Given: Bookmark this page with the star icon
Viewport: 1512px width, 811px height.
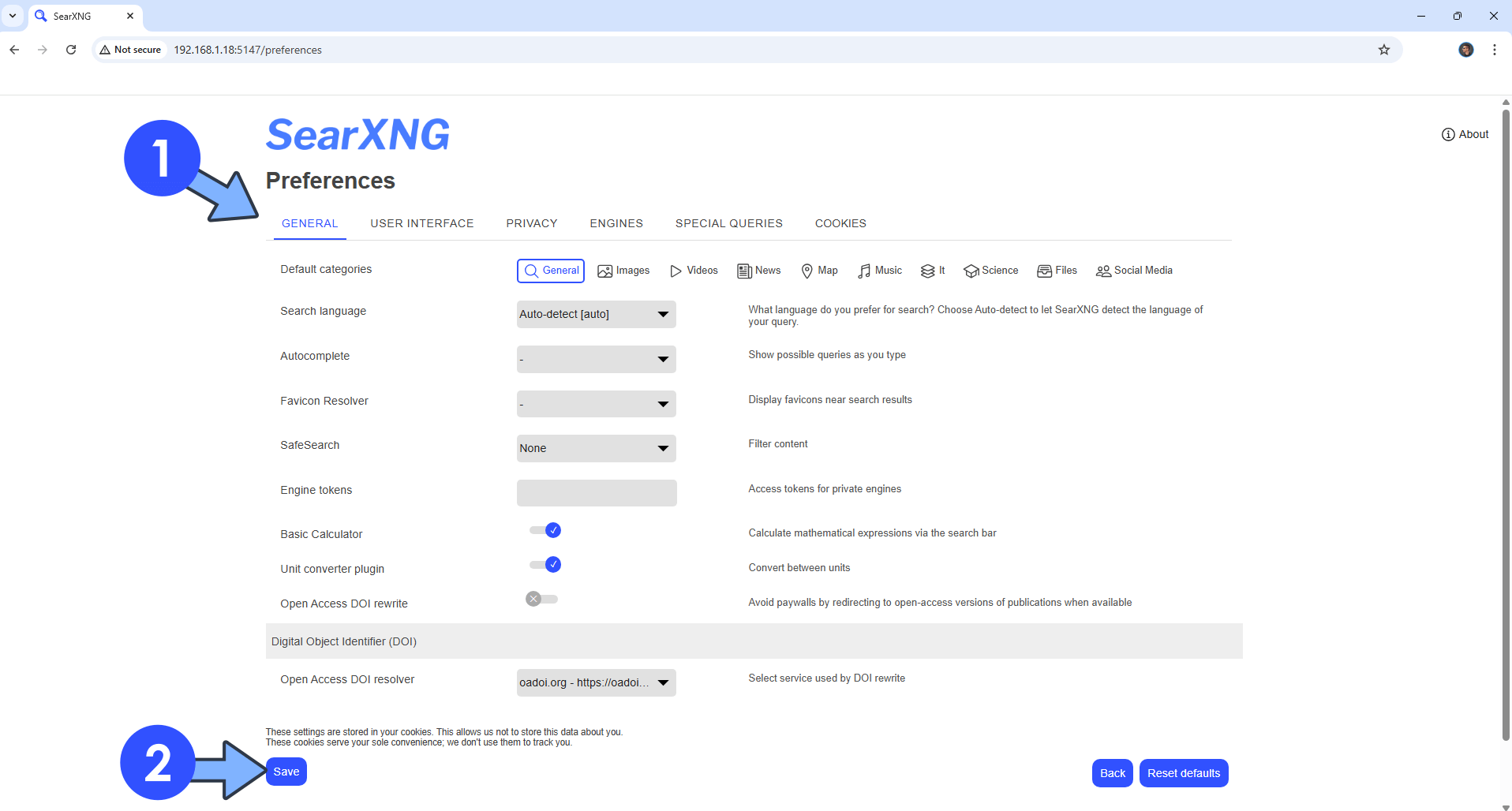Looking at the screenshot, I should (1383, 50).
